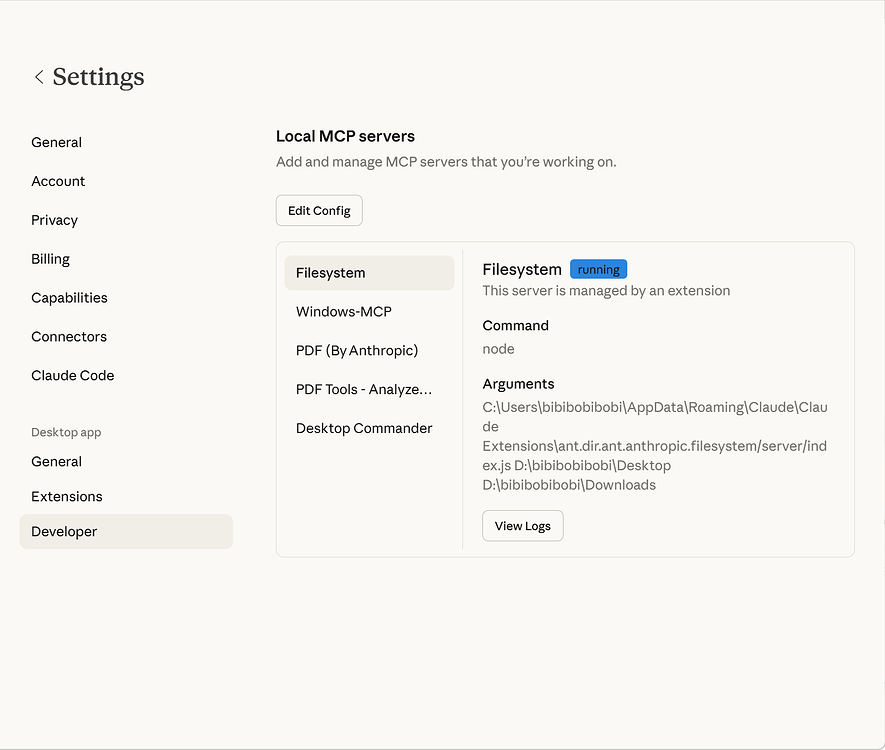
Task: Click the Edit Config button
Action: 319,210
